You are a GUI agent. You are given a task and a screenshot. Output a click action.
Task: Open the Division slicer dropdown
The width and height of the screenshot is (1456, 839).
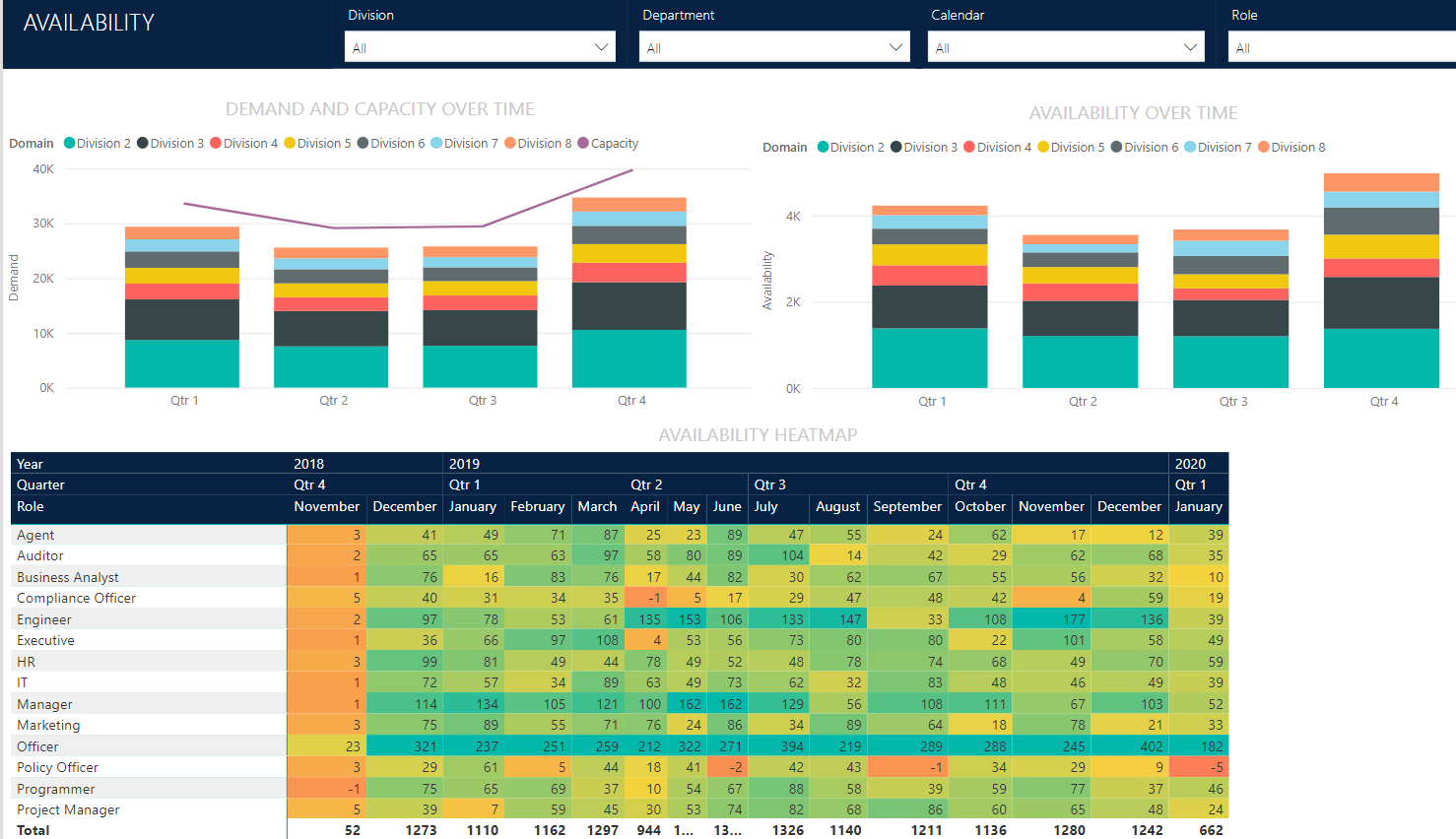pos(601,46)
